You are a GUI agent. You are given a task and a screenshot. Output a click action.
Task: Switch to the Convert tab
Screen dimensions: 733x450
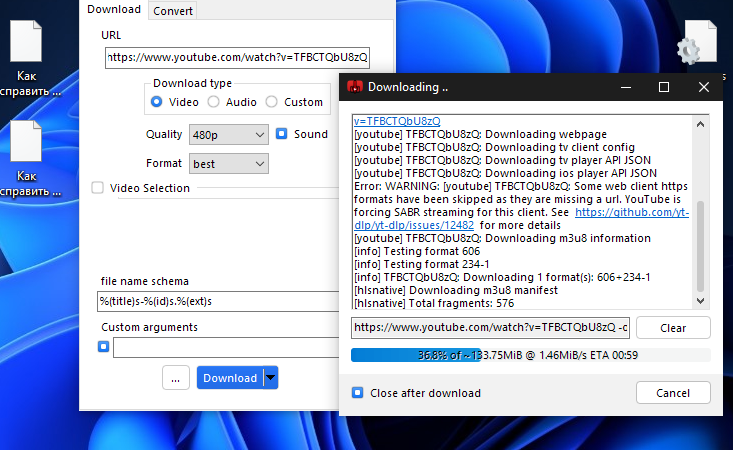(172, 11)
